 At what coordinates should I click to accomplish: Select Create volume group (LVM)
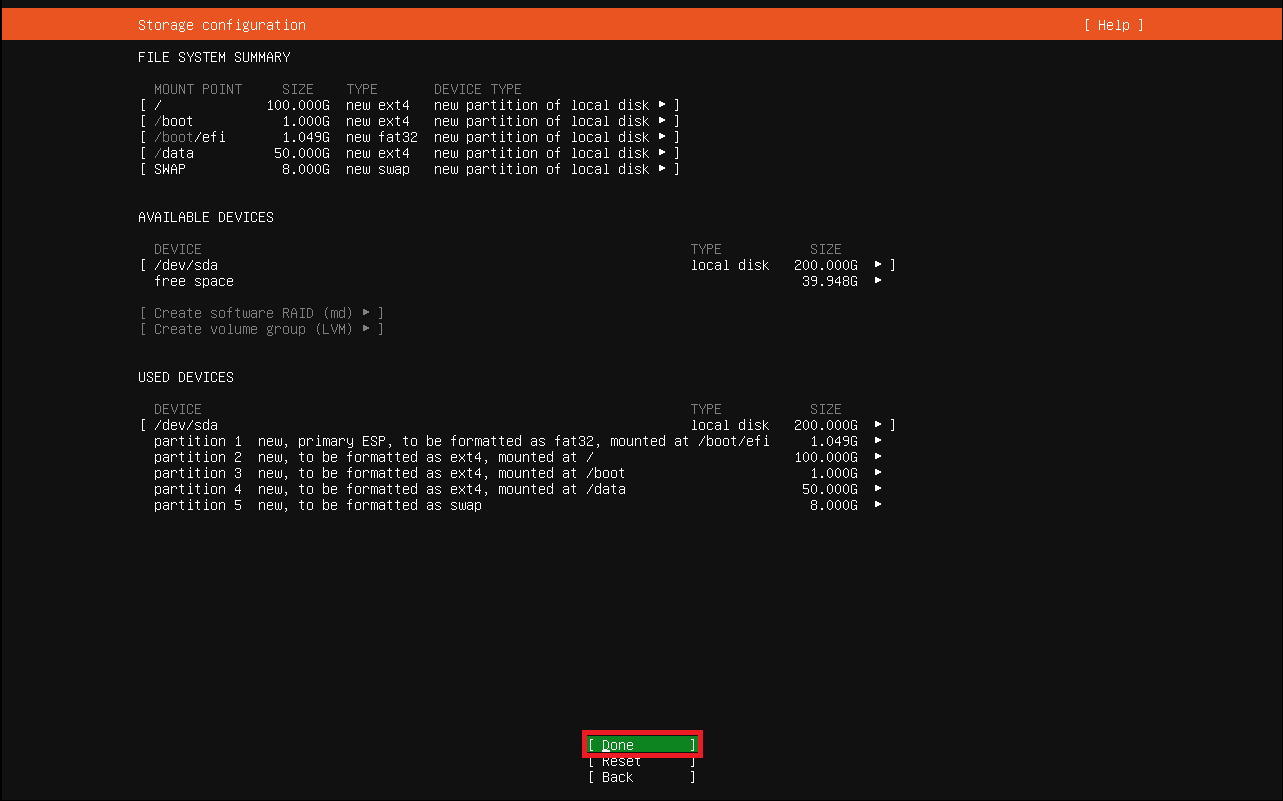click(262, 329)
